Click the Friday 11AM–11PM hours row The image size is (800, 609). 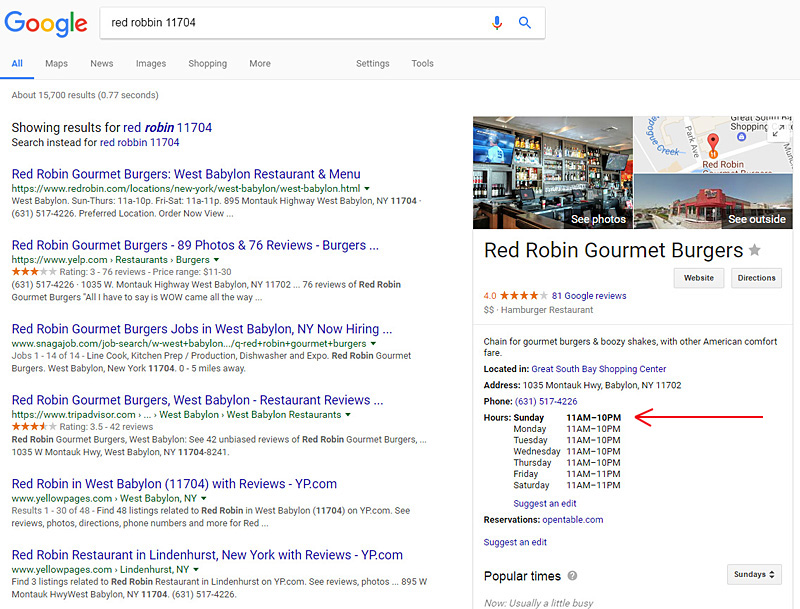pyautogui.click(x=567, y=474)
